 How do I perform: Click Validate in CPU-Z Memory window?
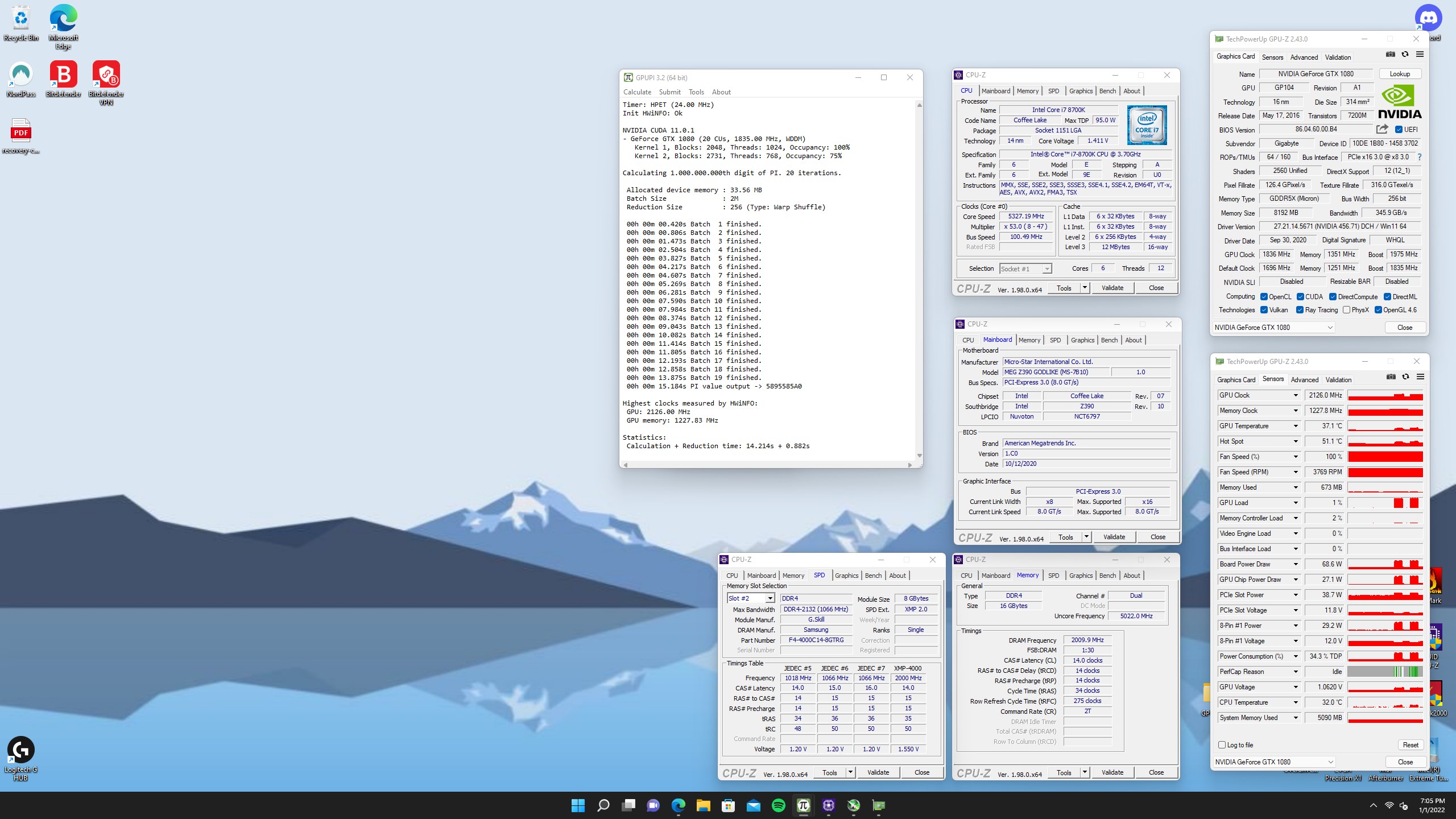point(1112,772)
